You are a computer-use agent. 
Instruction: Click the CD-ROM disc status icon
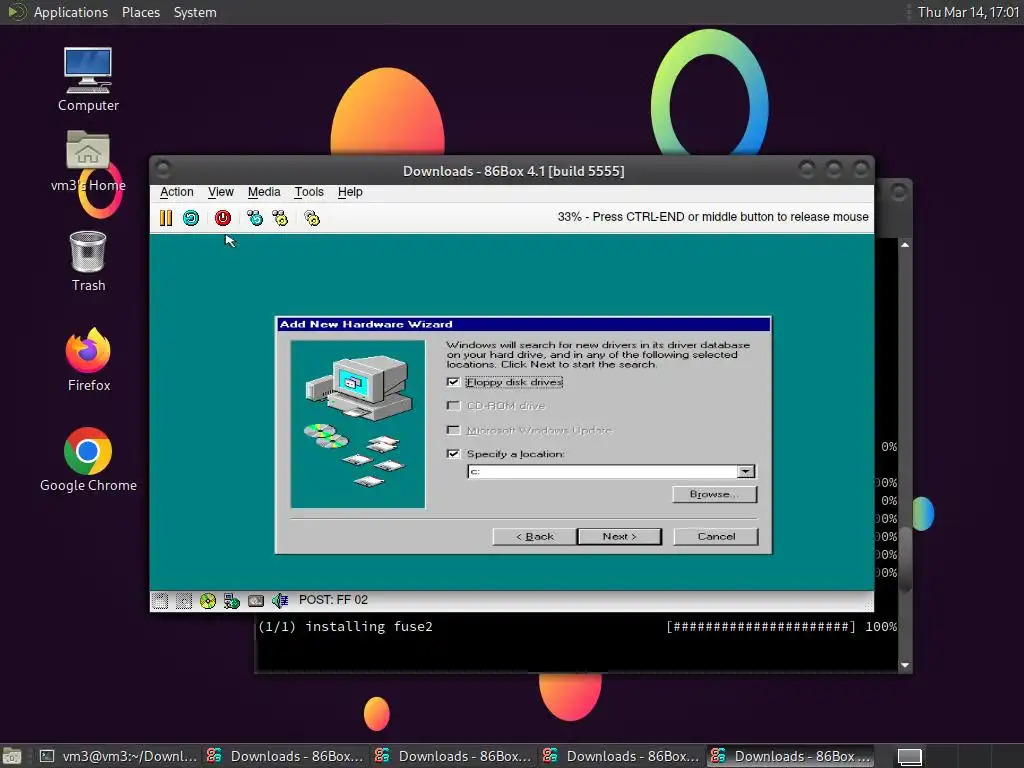(x=208, y=601)
